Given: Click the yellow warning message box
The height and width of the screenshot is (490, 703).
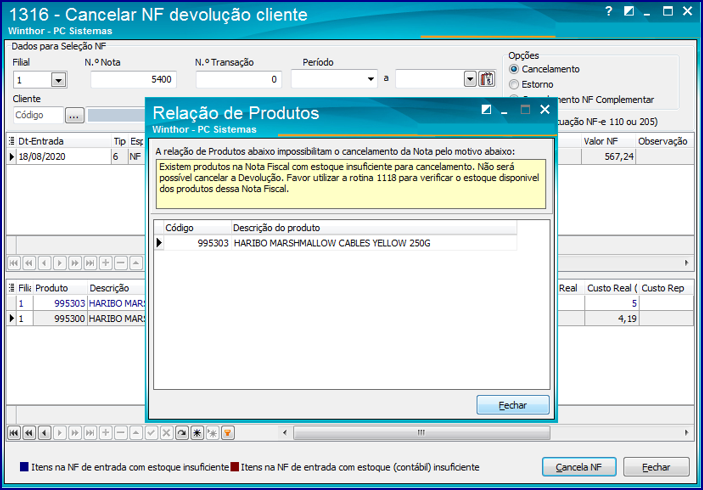Looking at the screenshot, I should [351, 184].
